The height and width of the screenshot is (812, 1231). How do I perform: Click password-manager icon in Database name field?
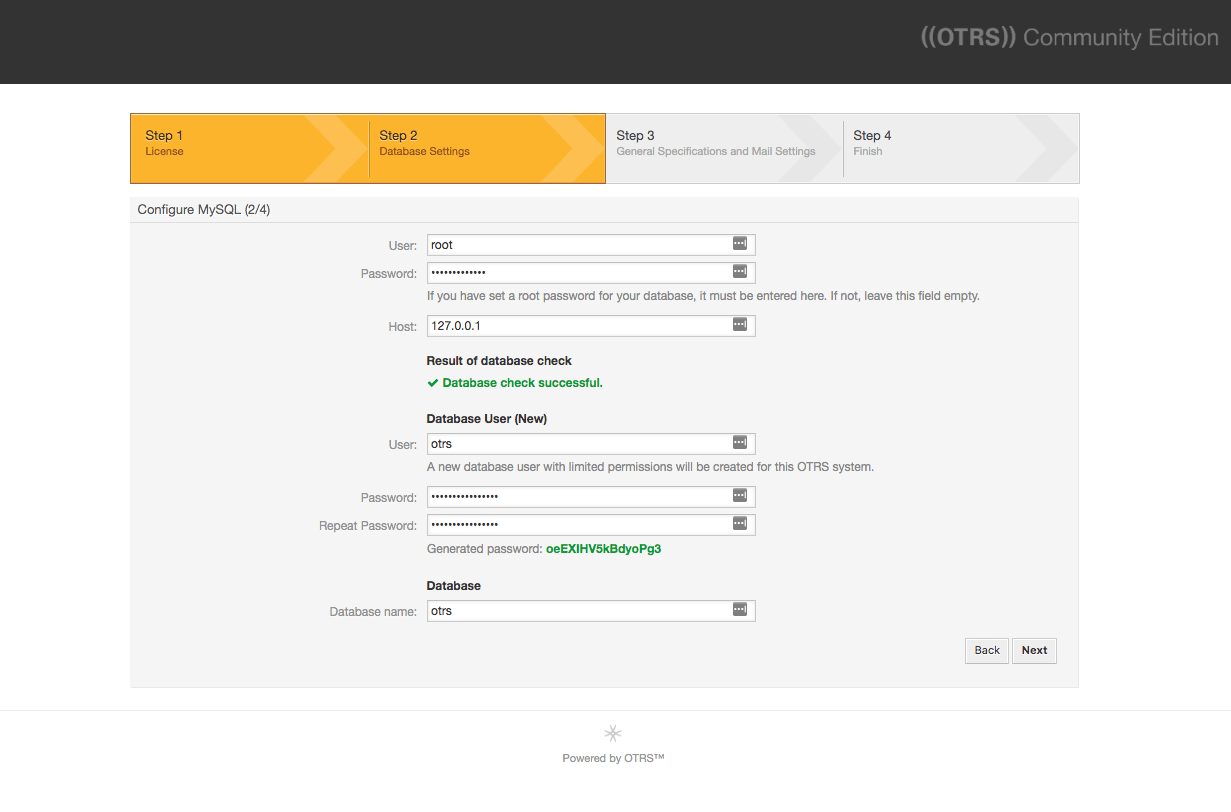point(740,609)
